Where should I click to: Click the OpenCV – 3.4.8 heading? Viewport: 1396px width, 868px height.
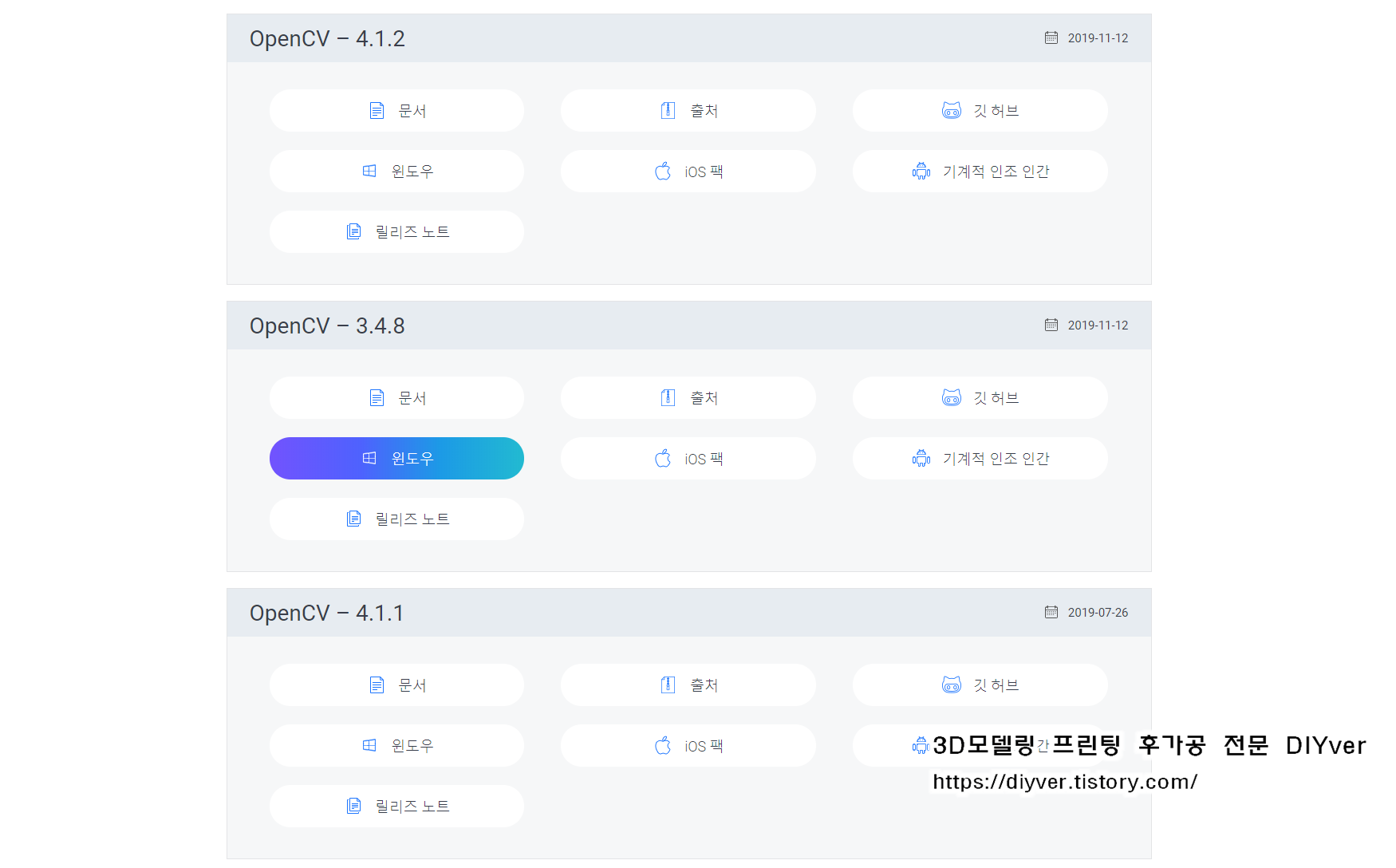(327, 325)
